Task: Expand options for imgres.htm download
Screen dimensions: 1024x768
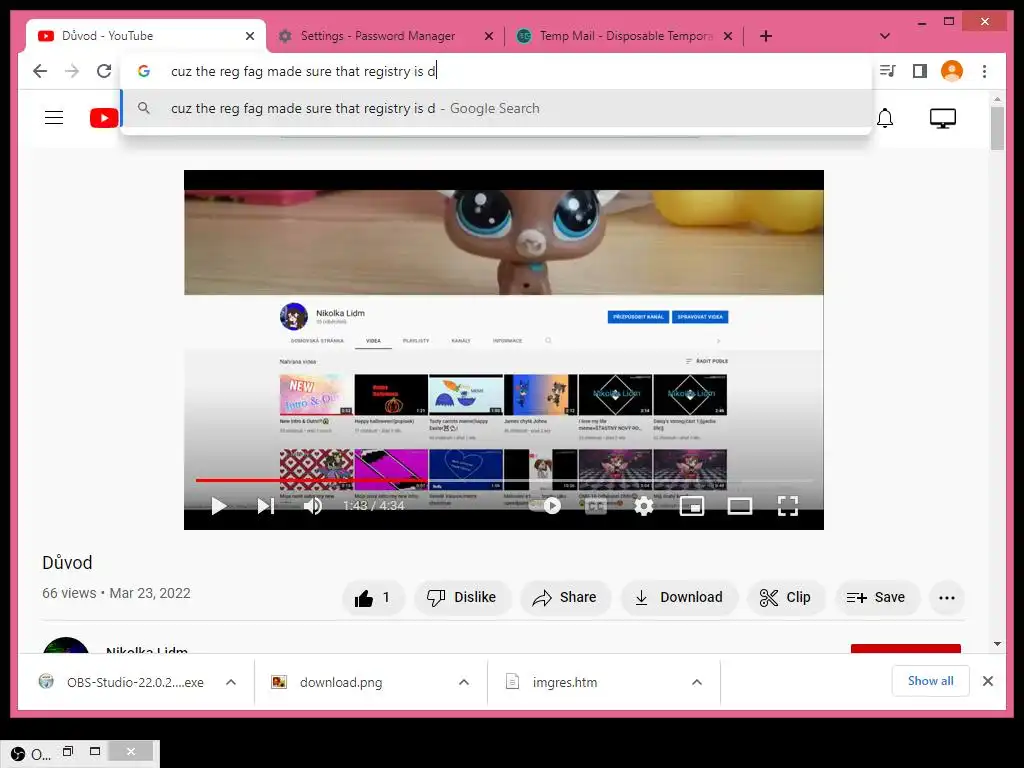Action: 697,682
